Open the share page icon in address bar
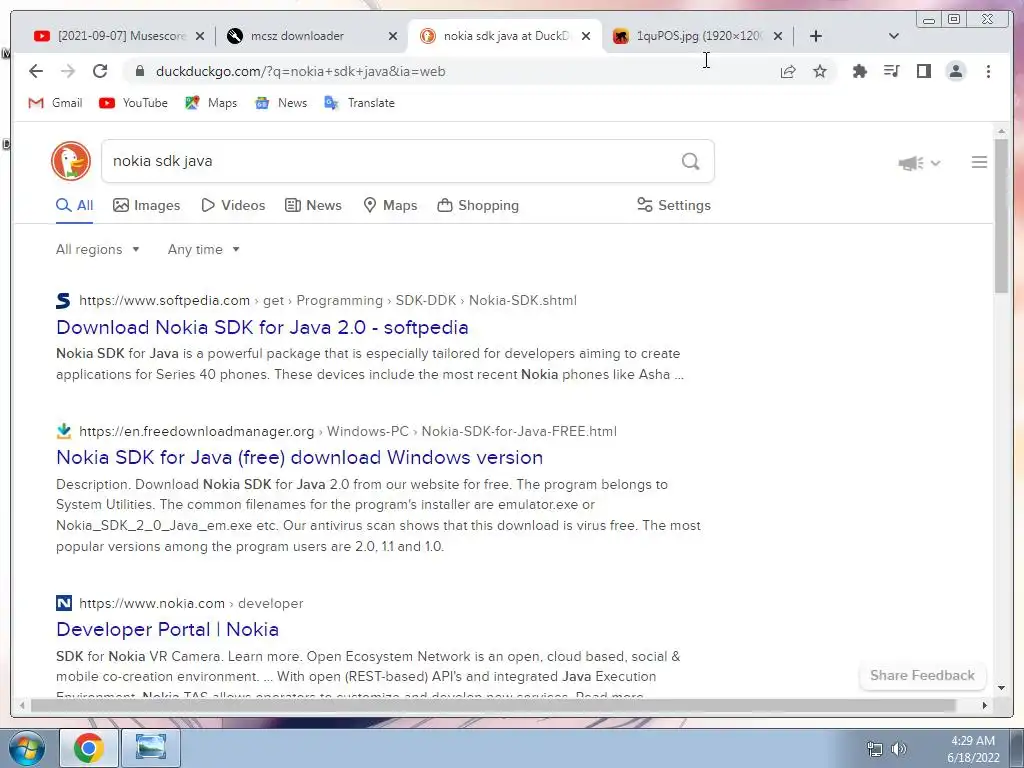The width and height of the screenshot is (1024, 768). pyautogui.click(x=788, y=71)
